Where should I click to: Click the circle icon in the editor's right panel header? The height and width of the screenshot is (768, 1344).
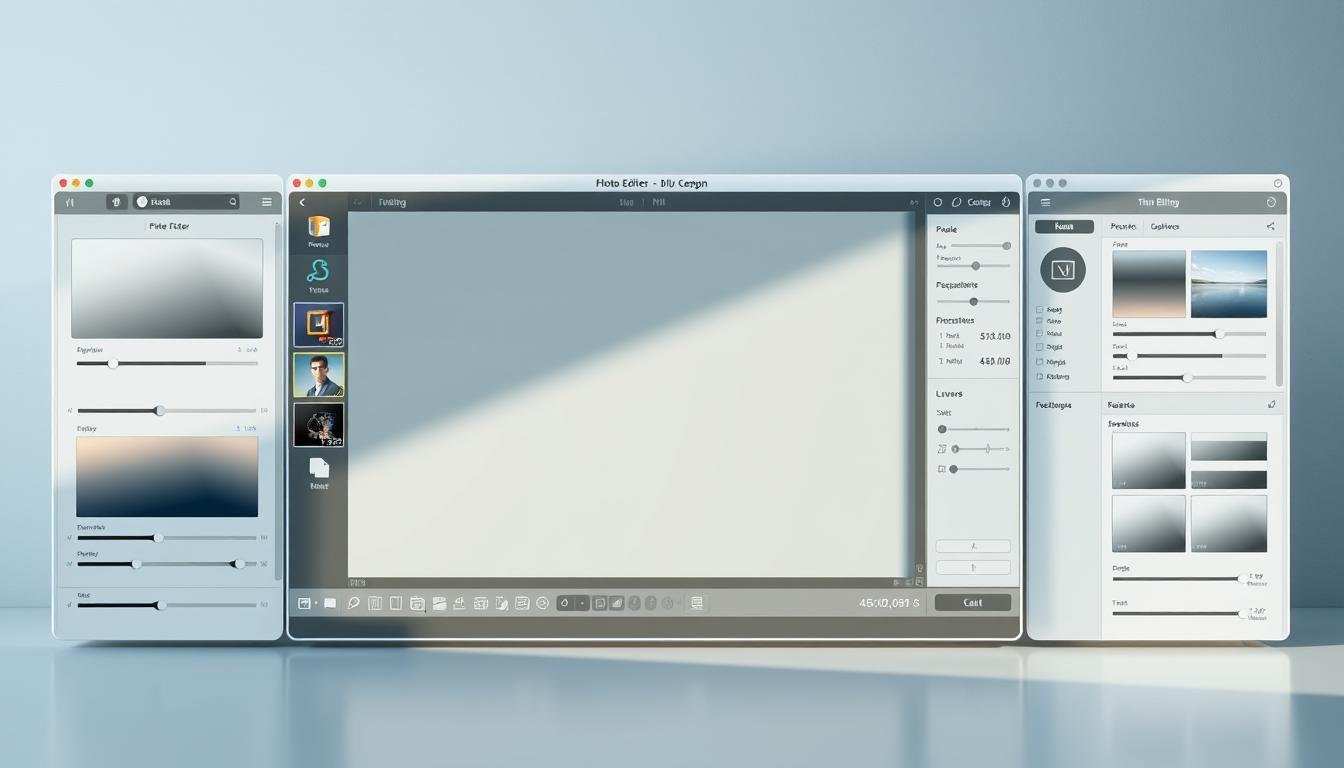tap(937, 202)
